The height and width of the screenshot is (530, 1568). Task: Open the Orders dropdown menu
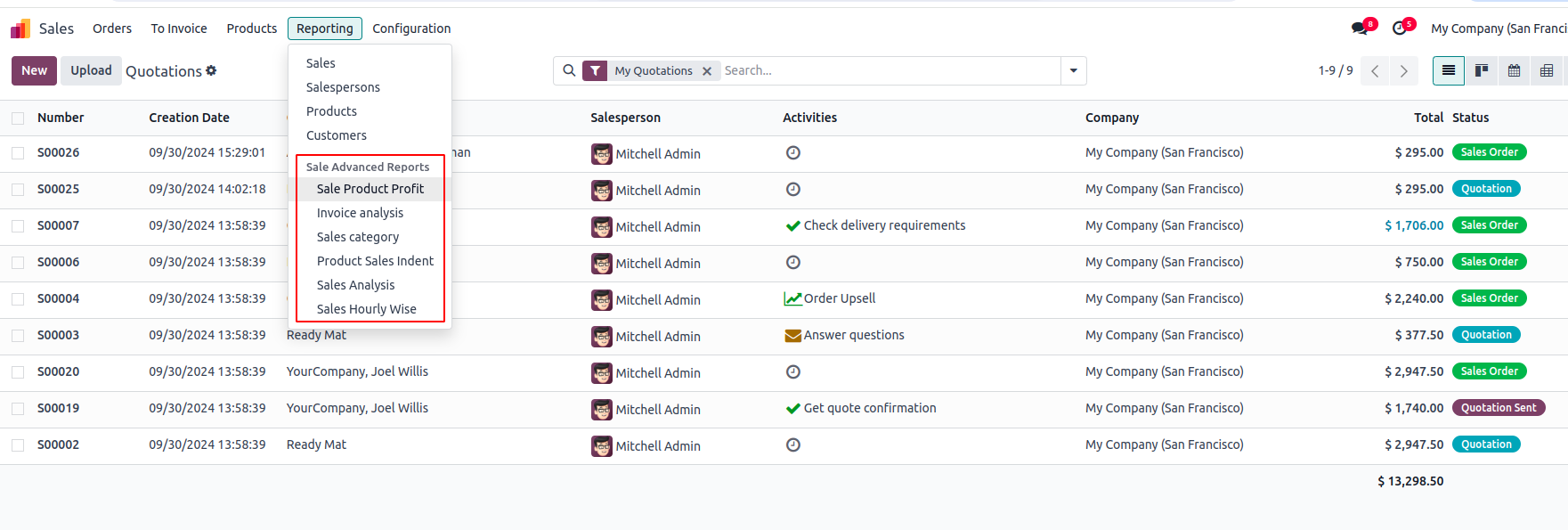[112, 29]
